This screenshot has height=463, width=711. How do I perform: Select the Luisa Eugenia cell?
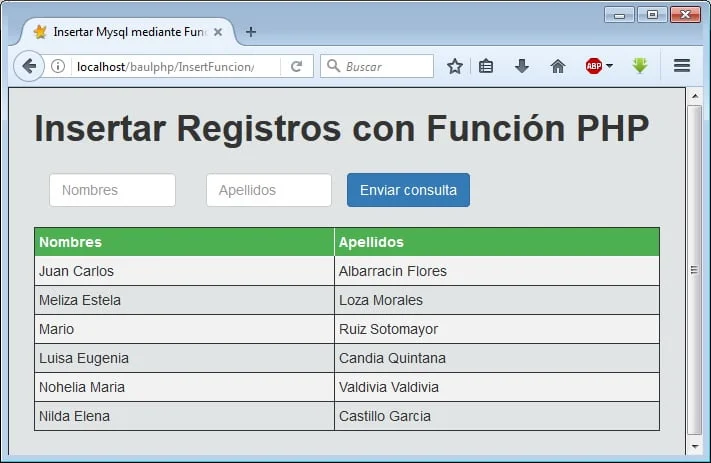(x=184, y=358)
